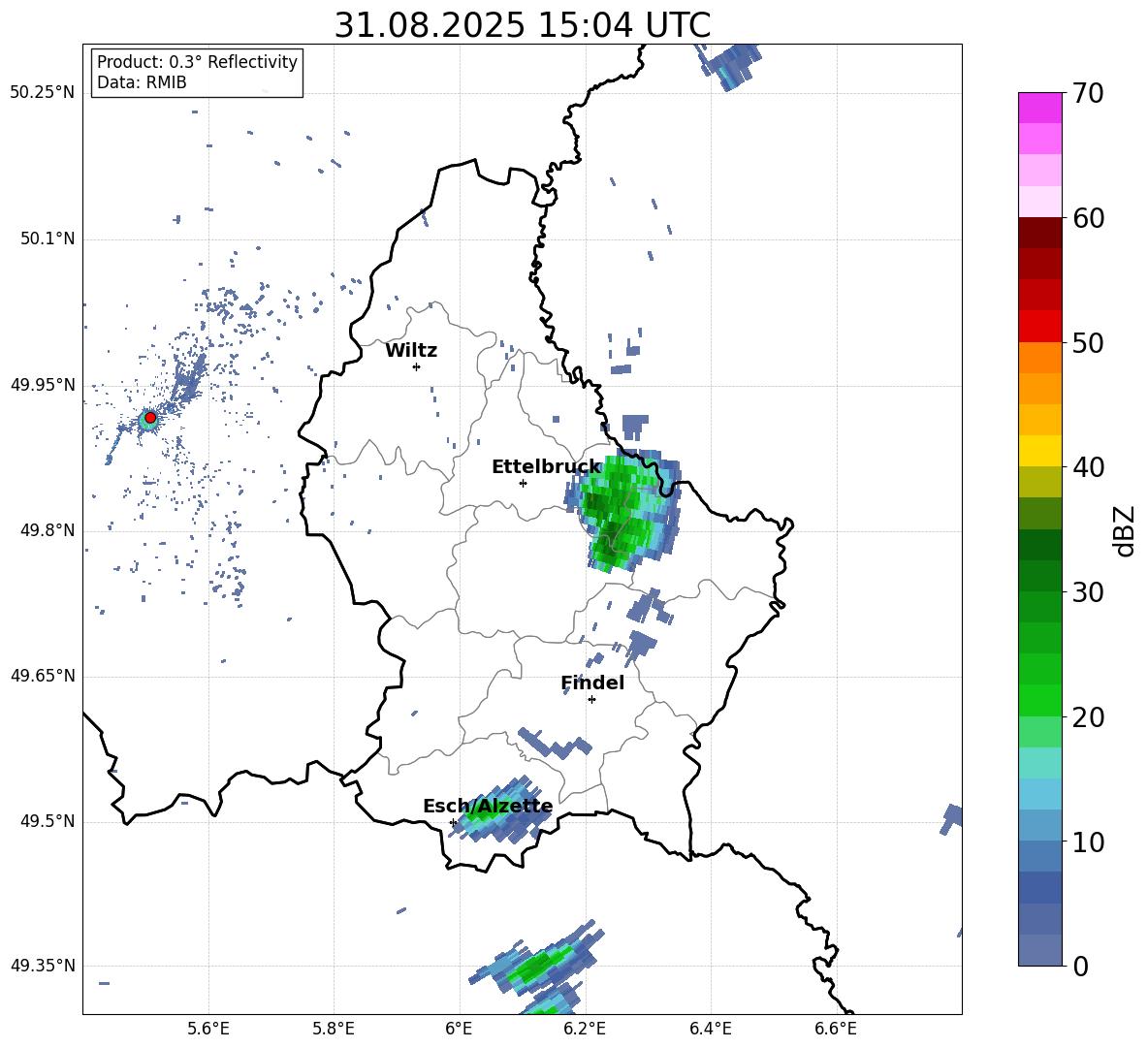
Task: Click the 49.95°N latitude label
Action: (x=42, y=385)
